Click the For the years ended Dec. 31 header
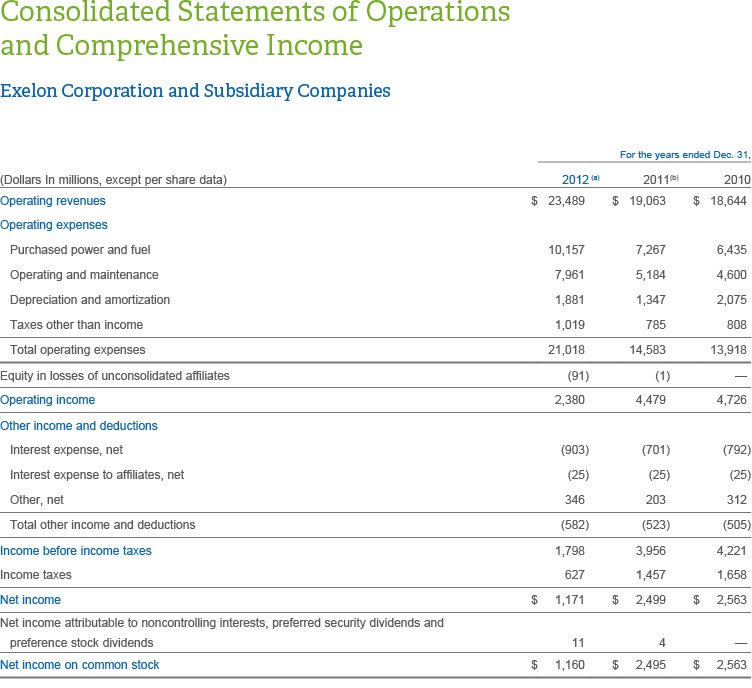 685,154
